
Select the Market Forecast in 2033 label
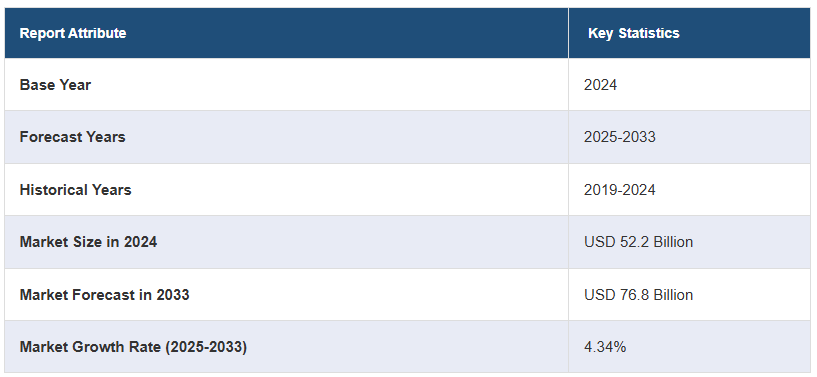pos(104,295)
